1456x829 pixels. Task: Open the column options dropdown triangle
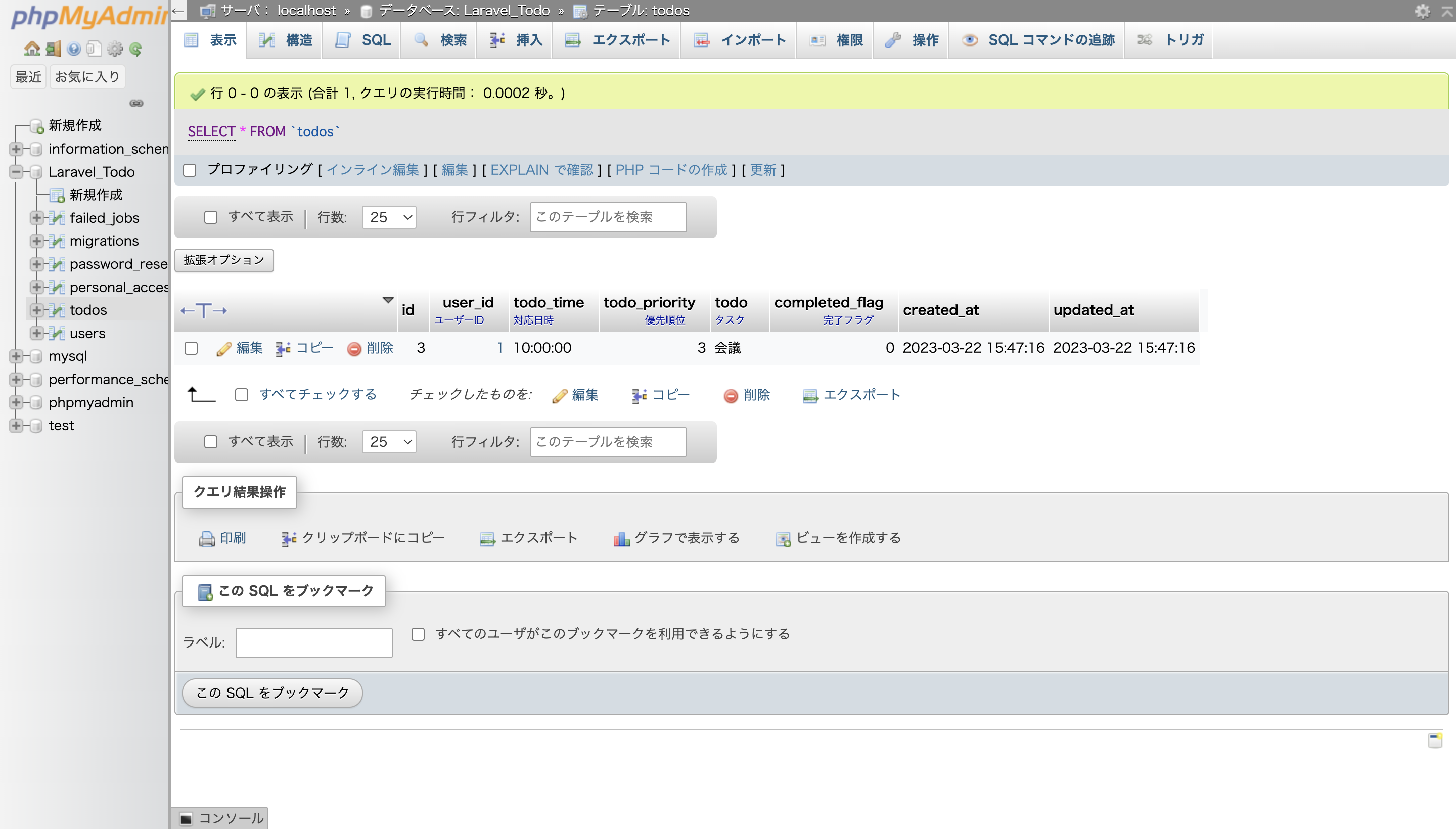388,300
